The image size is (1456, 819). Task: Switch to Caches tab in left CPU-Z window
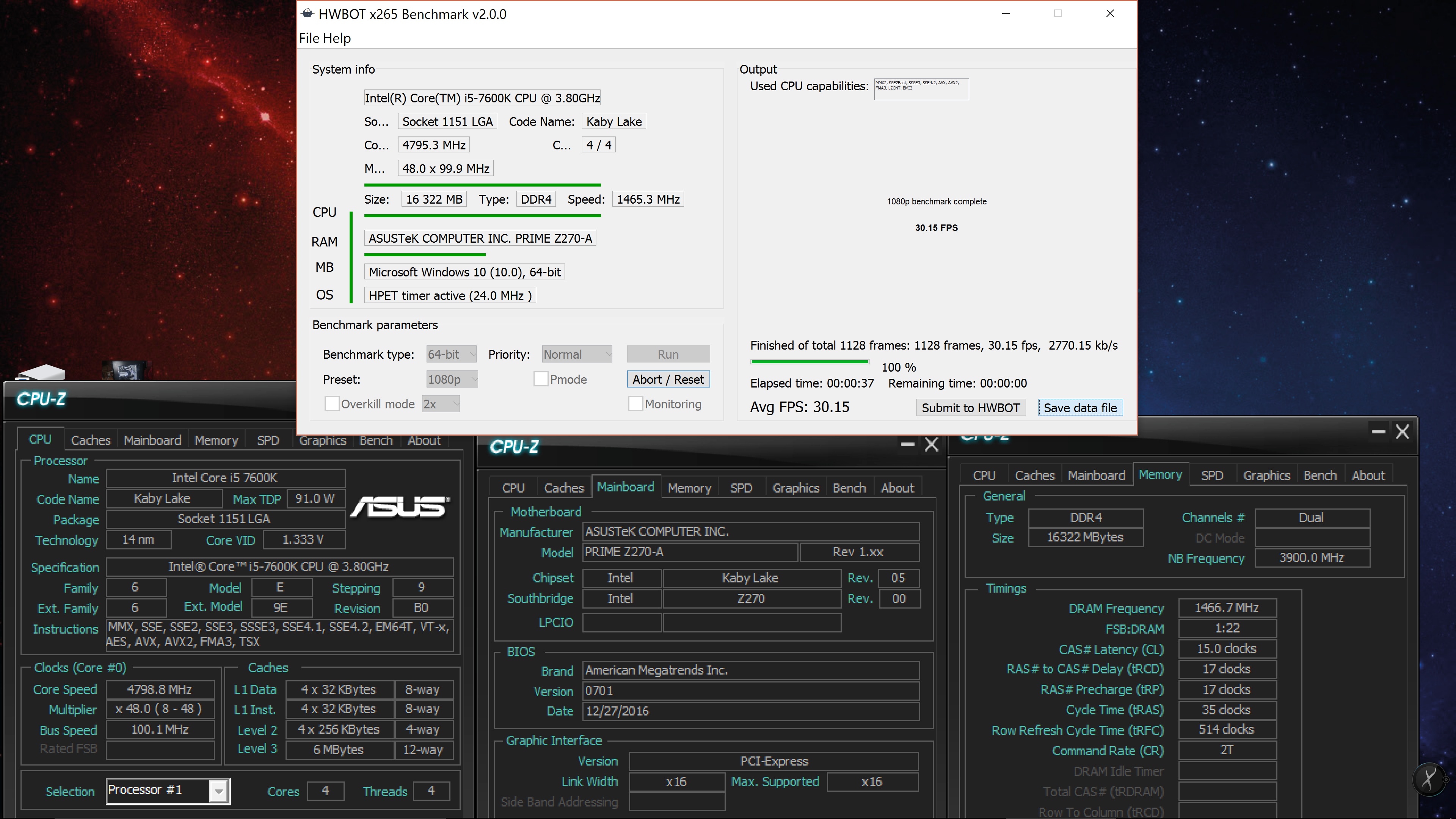(91, 440)
